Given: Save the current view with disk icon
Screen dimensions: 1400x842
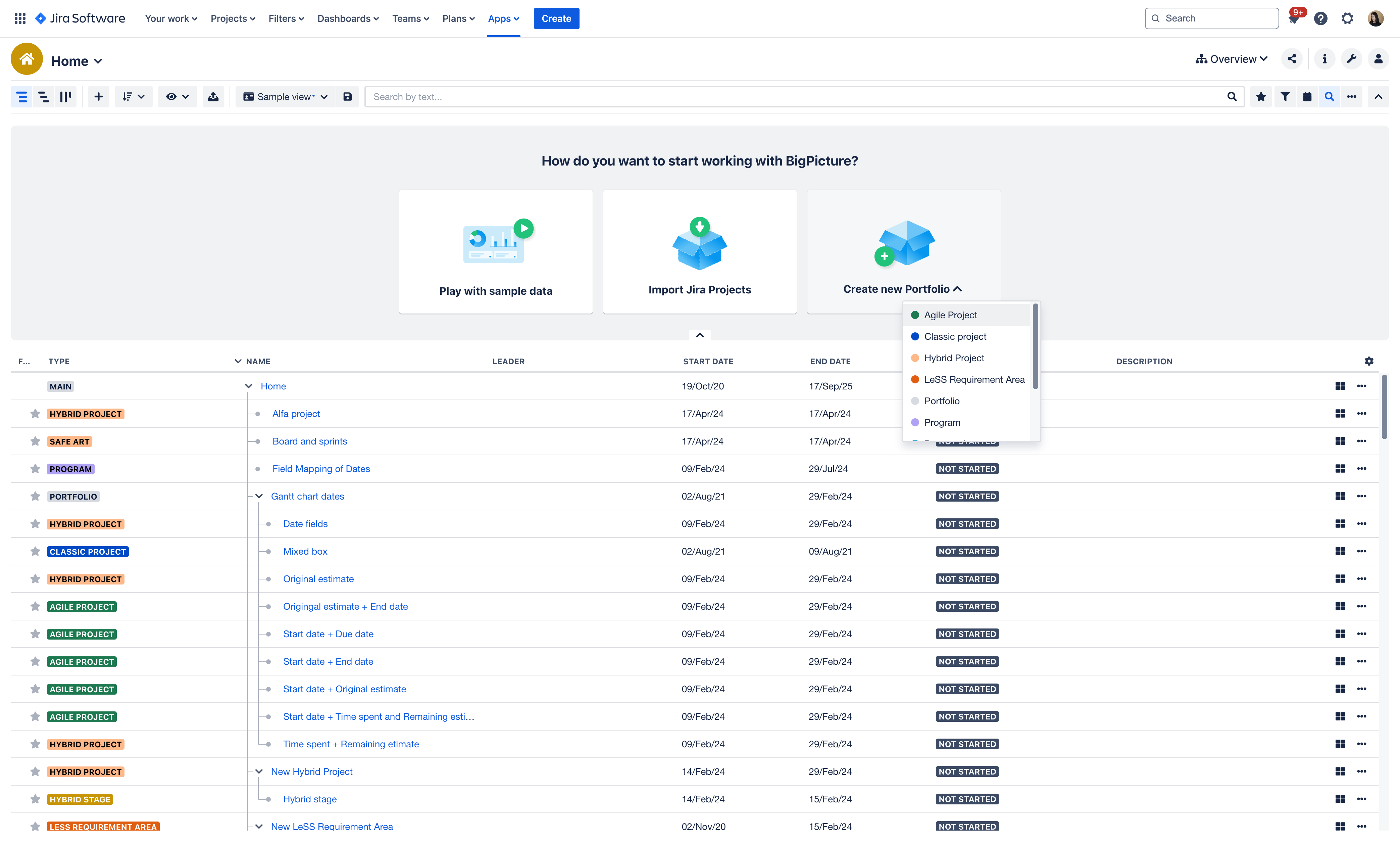Looking at the screenshot, I should [x=348, y=96].
